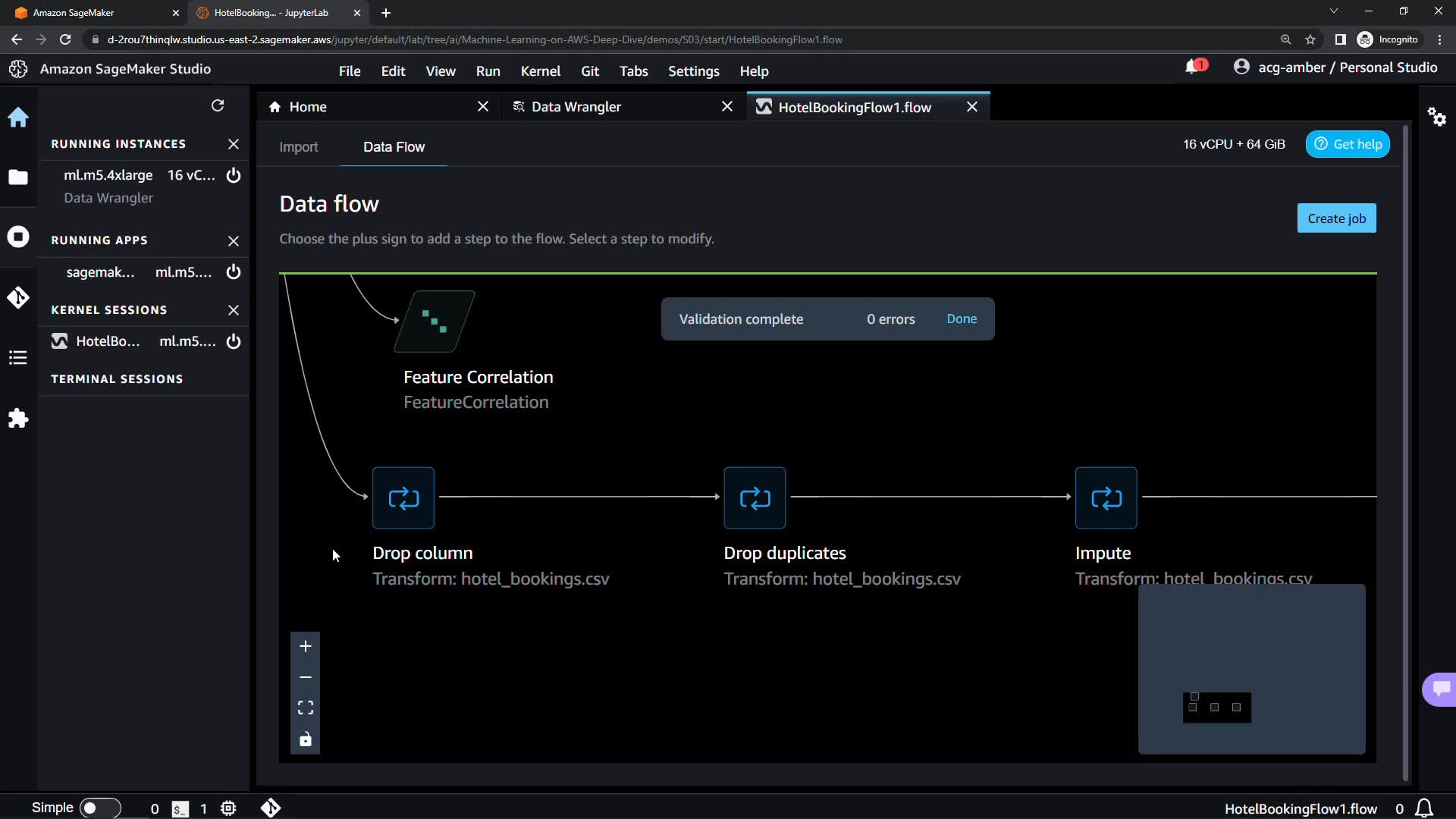Image resolution: width=1456 pixels, height=819 pixels.
Task: Select the Impute transform node icon
Action: pos(1106,498)
